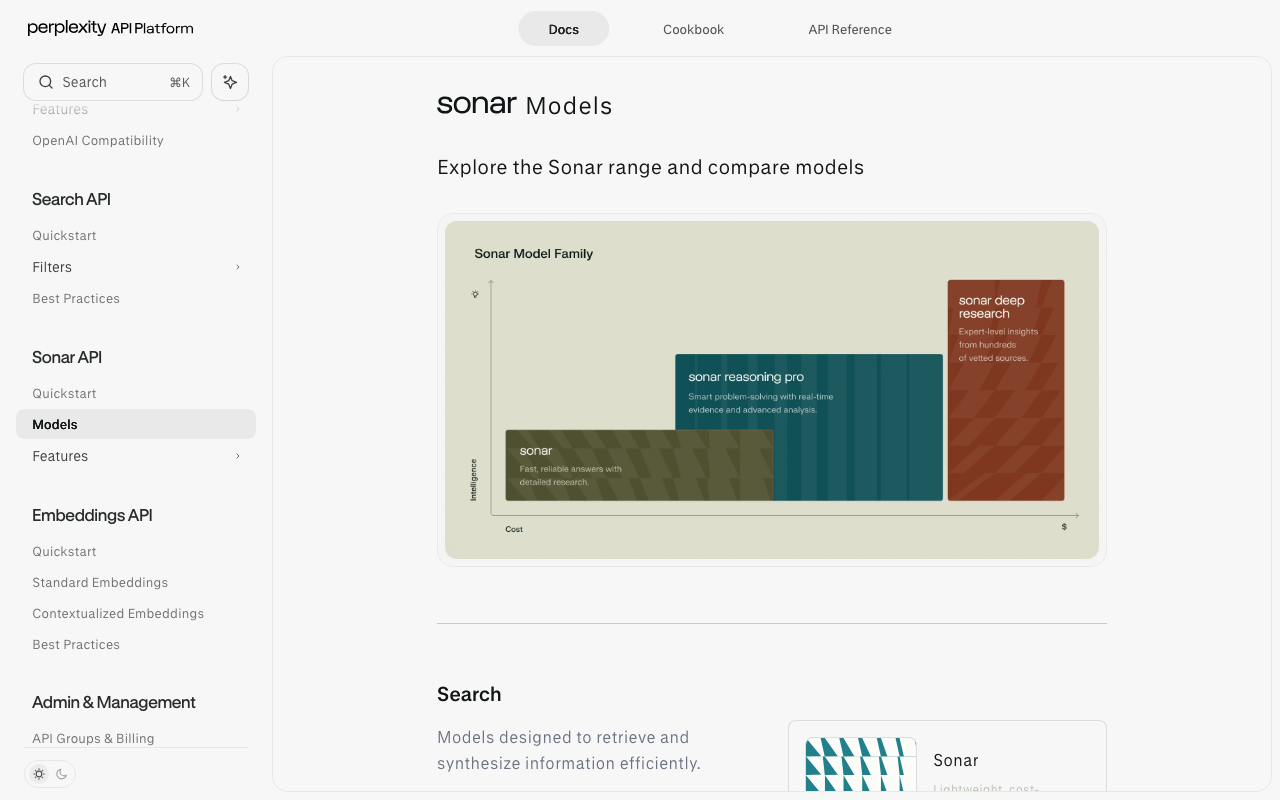
Task: Click the Search section heading
Action: (x=469, y=694)
